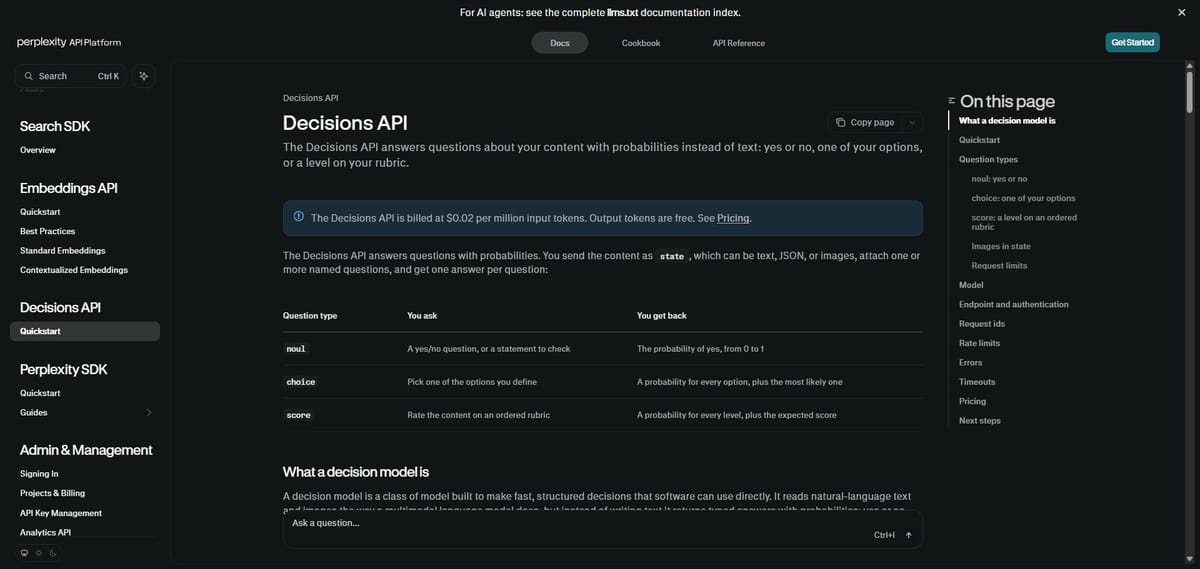Select the system theme monitor icon
This screenshot has width=1200, height=569.
[24, 553]
